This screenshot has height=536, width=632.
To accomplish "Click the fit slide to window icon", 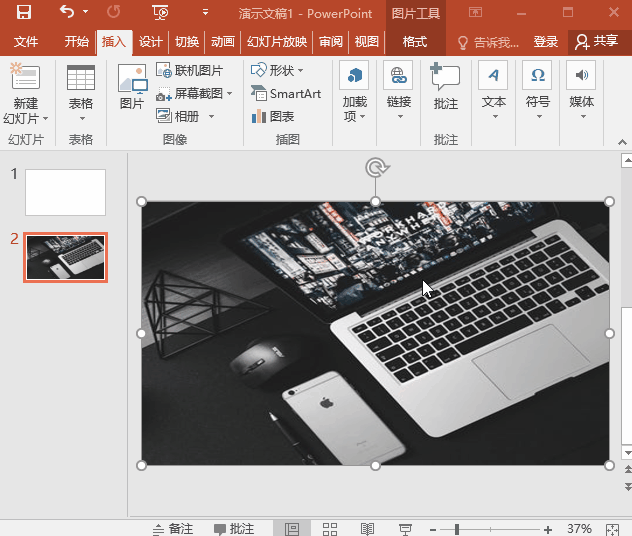I will 612,528.
